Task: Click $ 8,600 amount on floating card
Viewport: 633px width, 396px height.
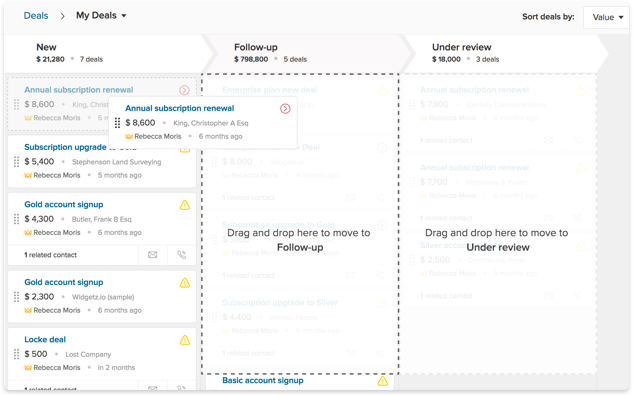Action: point(140,123)
